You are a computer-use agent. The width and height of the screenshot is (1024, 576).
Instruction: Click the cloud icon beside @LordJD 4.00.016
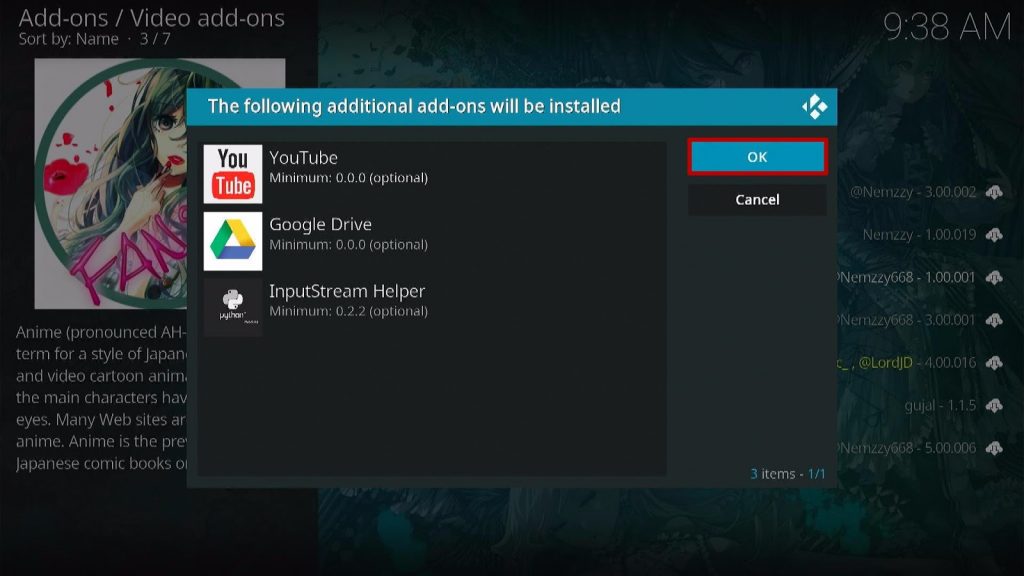tap(994, 362)
